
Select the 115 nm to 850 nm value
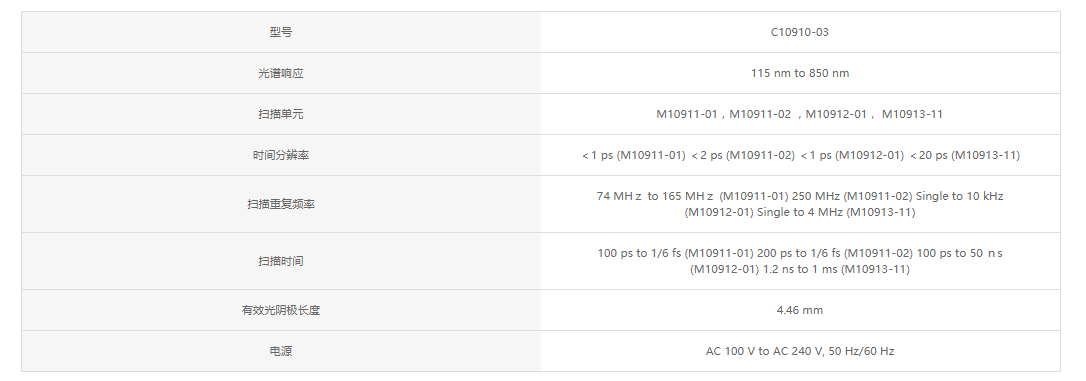(x=799, y=73)
